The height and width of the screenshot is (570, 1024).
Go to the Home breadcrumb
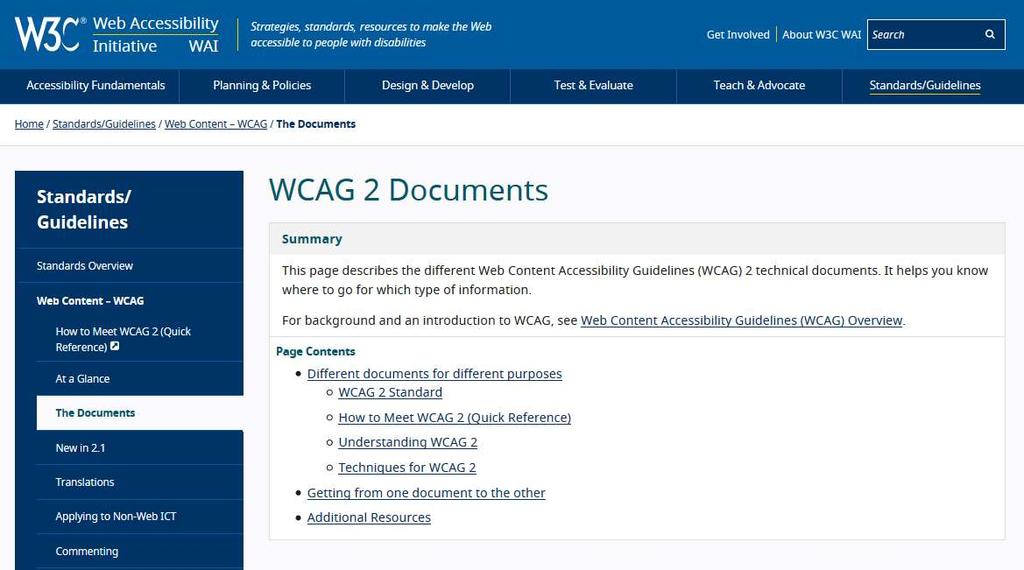pyautogui.click(x=29, y=124)
